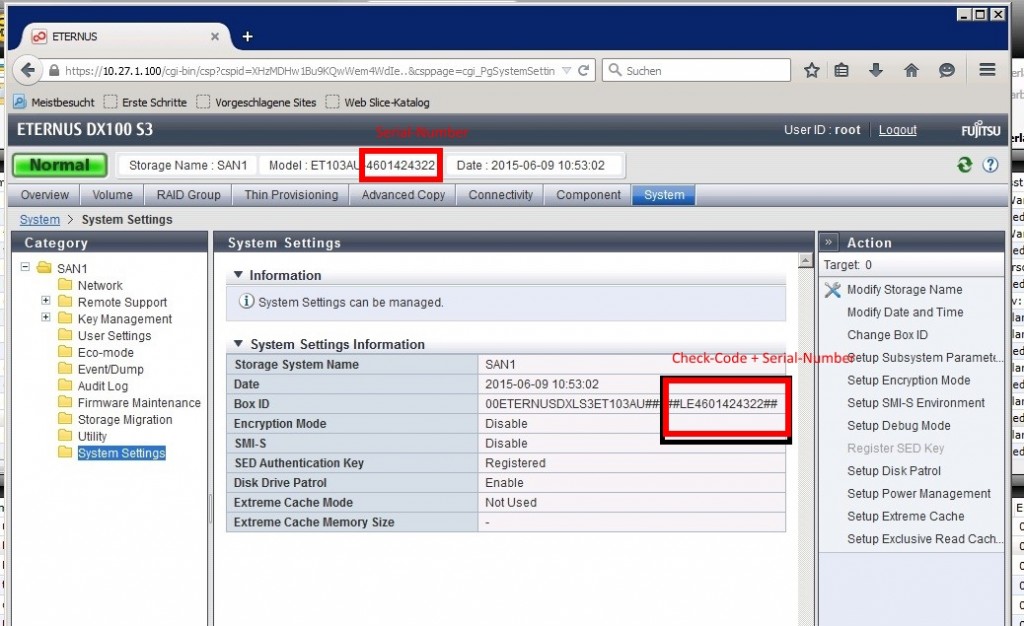Open the Component tab
The width and height of the screenshot is (1024, 626).
tap(588, 195)
